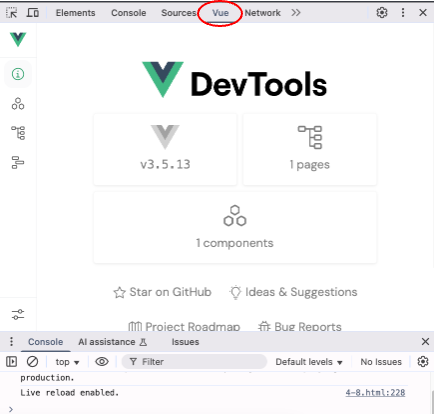
Task: Toggle the device toolbar icon
Action: [x=33, y=13]
